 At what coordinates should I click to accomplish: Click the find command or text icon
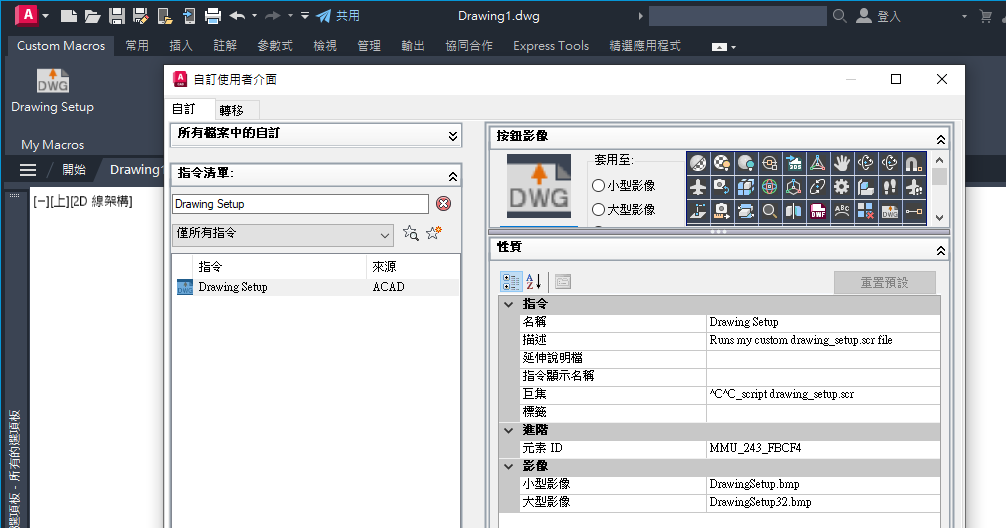coord(411,233)
